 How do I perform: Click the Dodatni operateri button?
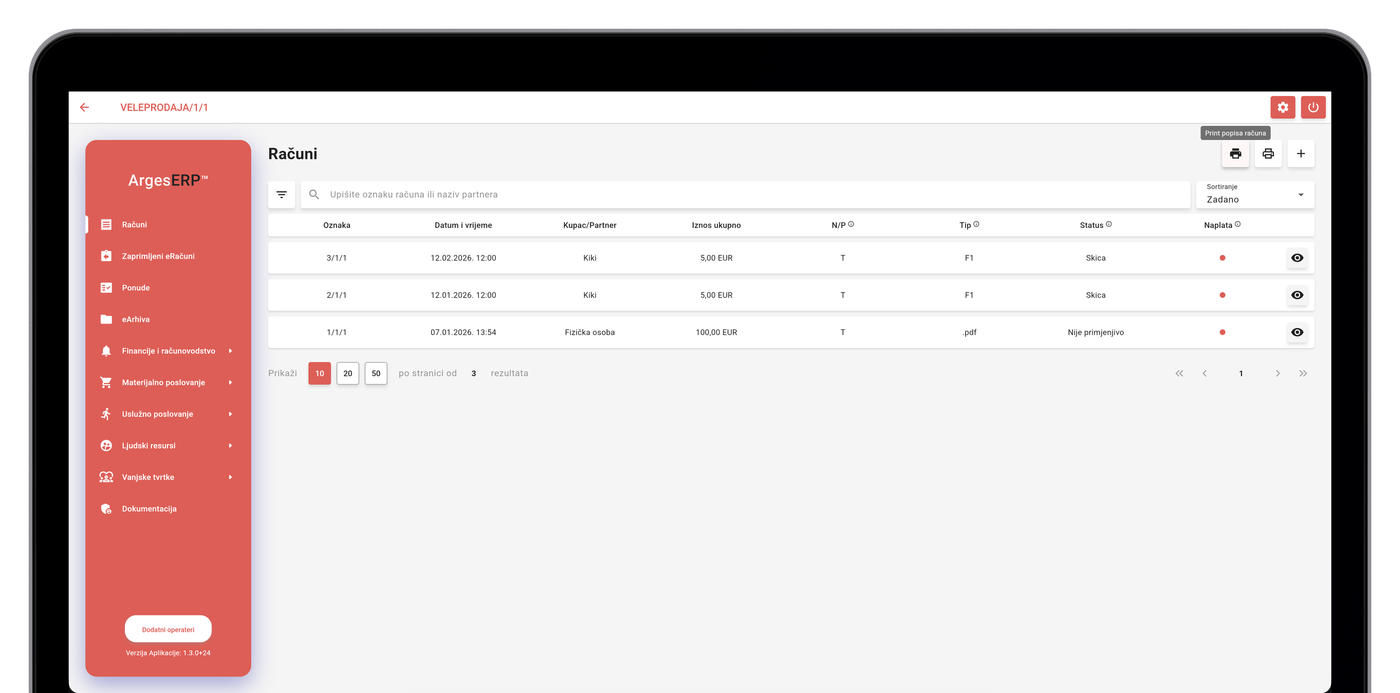point(168,629)
